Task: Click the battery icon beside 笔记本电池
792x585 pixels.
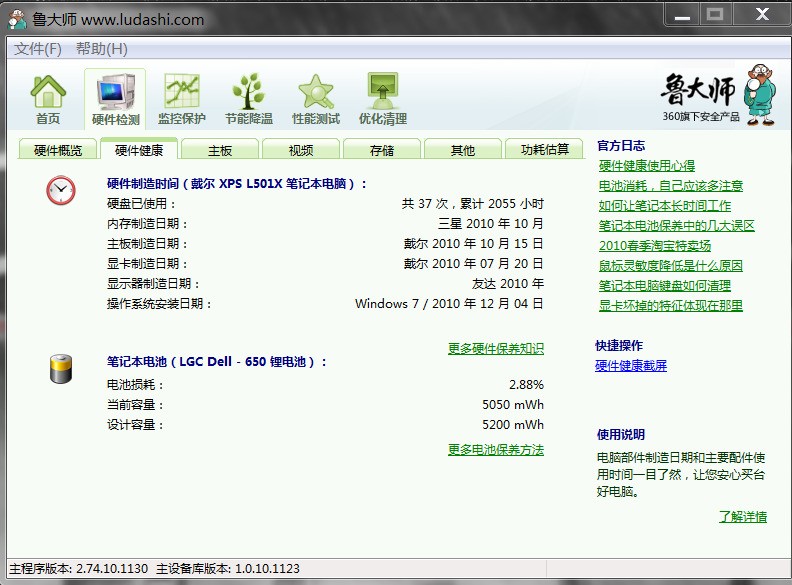Action: pyautogui.click(x=61, y=369)
